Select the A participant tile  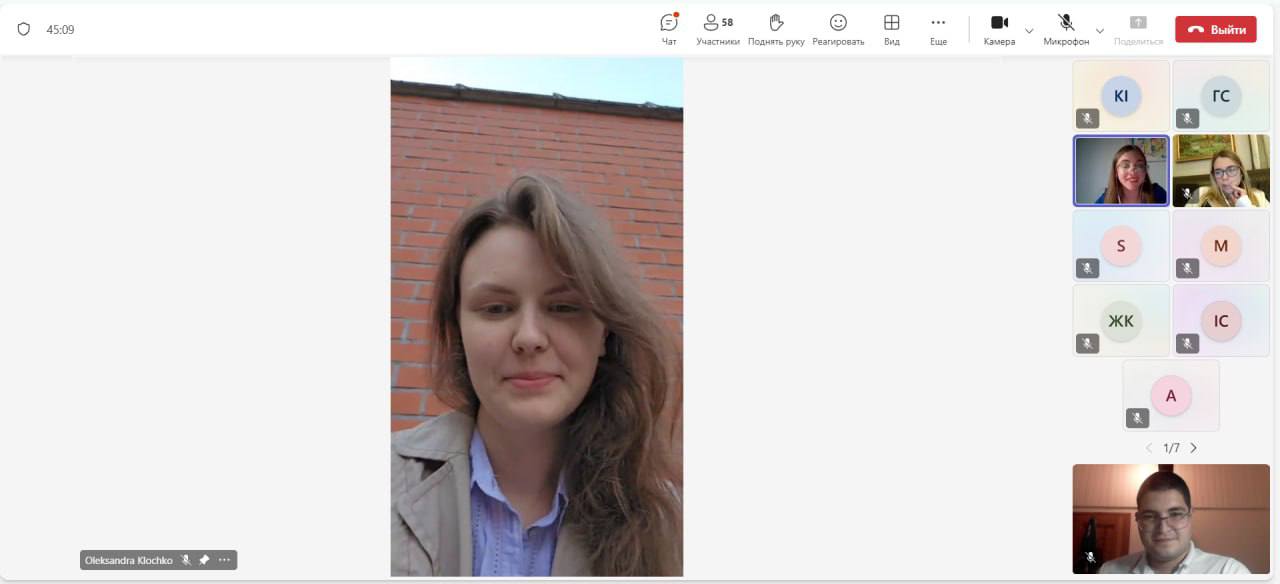click(1171, 395)
